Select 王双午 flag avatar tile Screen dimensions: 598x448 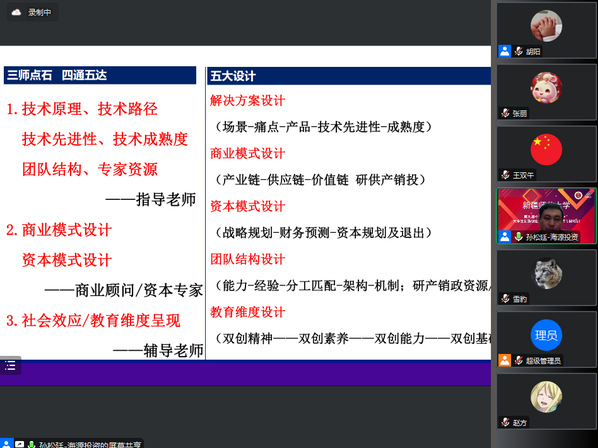[x=546, y=154]
